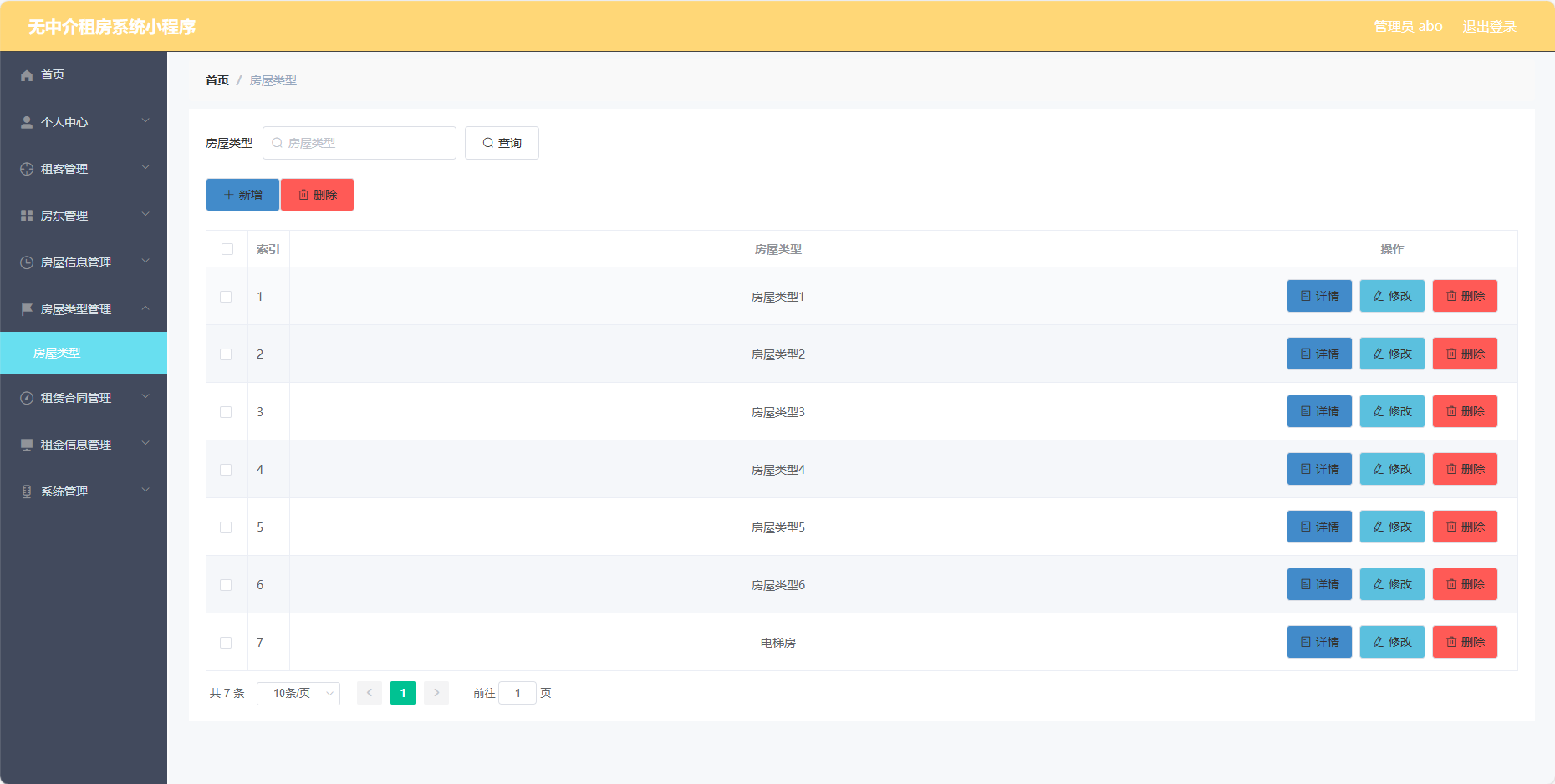Select row 3 checkbox
The image size is (1555, 784).
click(226, 412)
